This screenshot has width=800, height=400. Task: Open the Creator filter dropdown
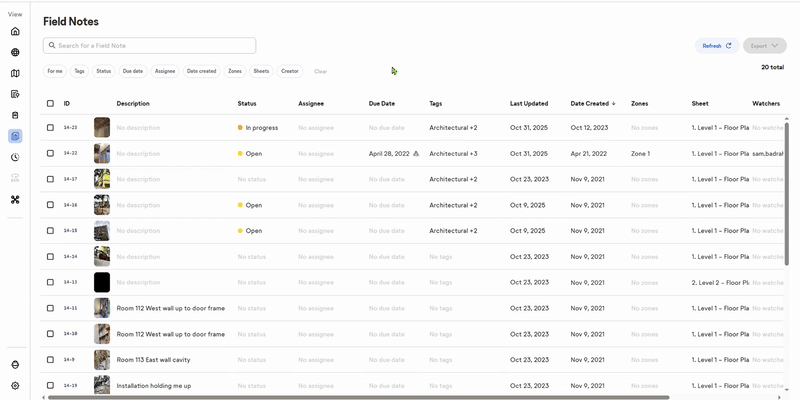pos(290,71)
